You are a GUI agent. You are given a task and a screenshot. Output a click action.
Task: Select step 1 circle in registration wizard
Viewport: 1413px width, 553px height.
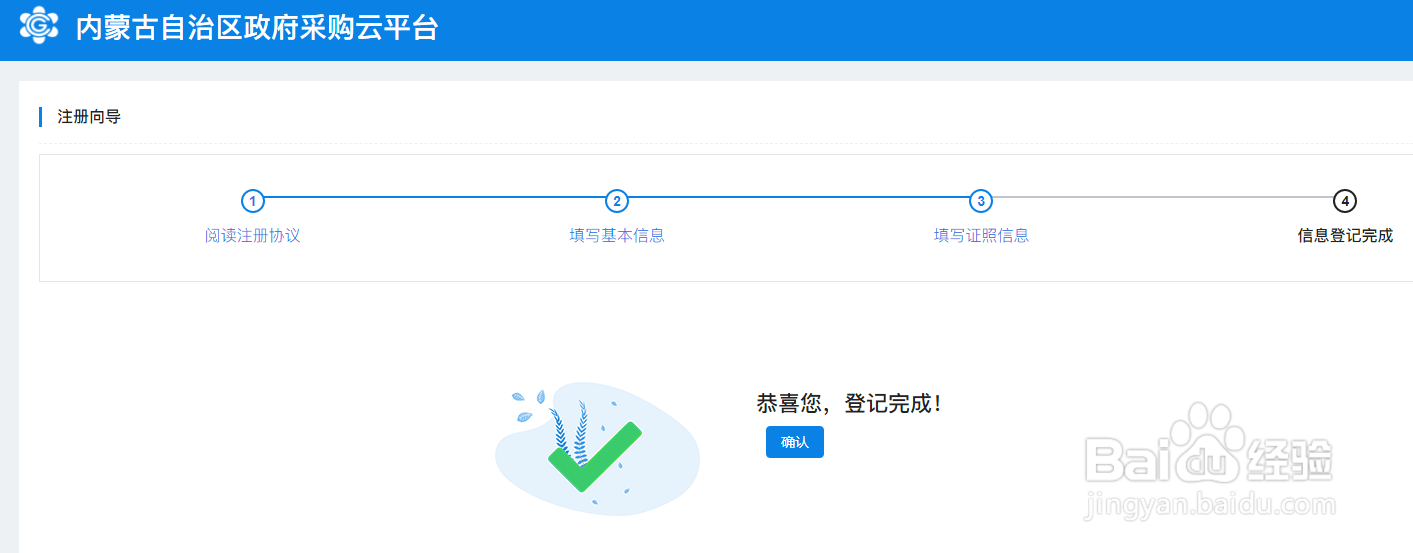[253, 201]
